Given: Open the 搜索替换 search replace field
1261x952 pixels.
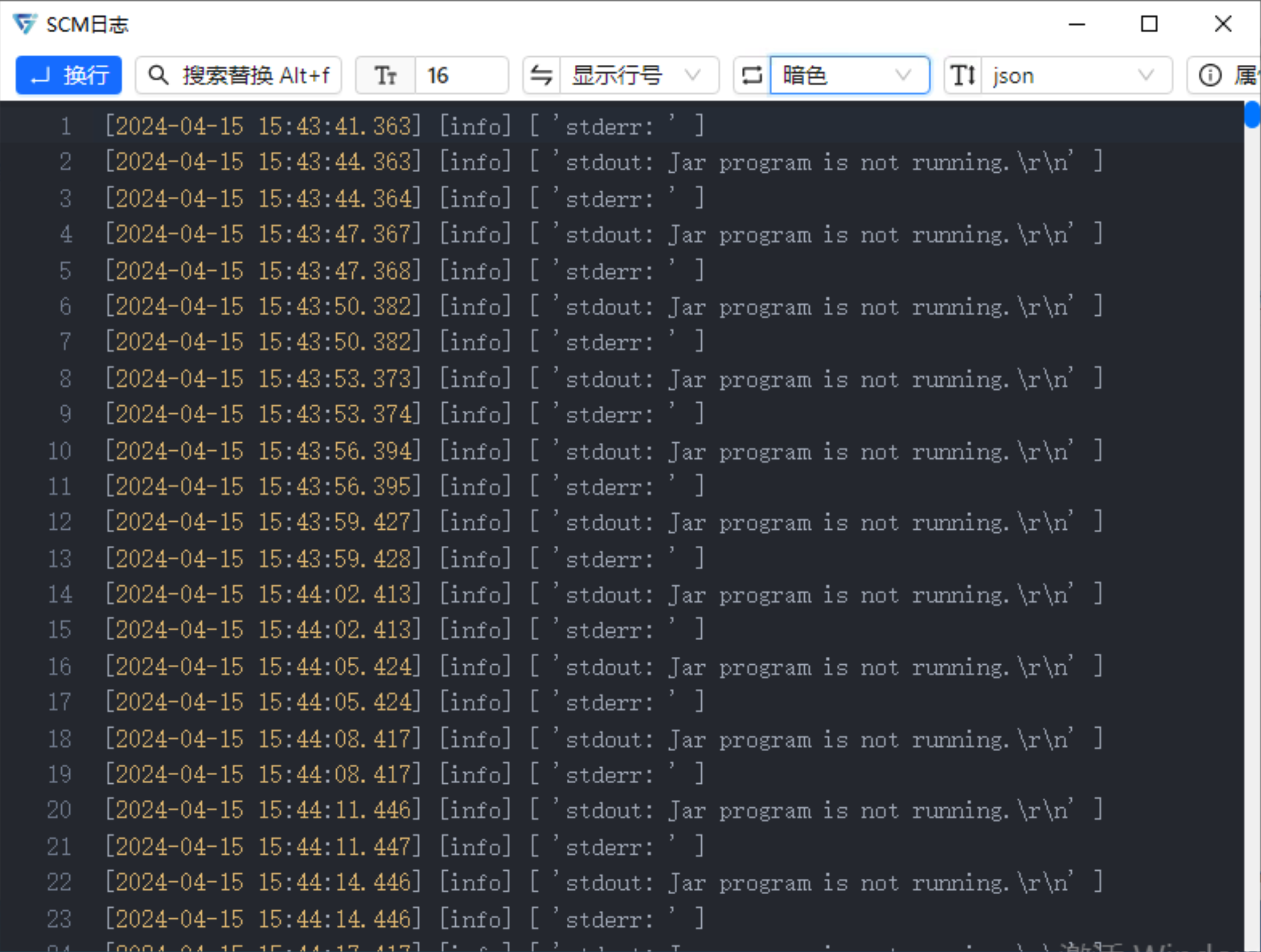Looking at the screenshot, I should (x=256, y=75).
